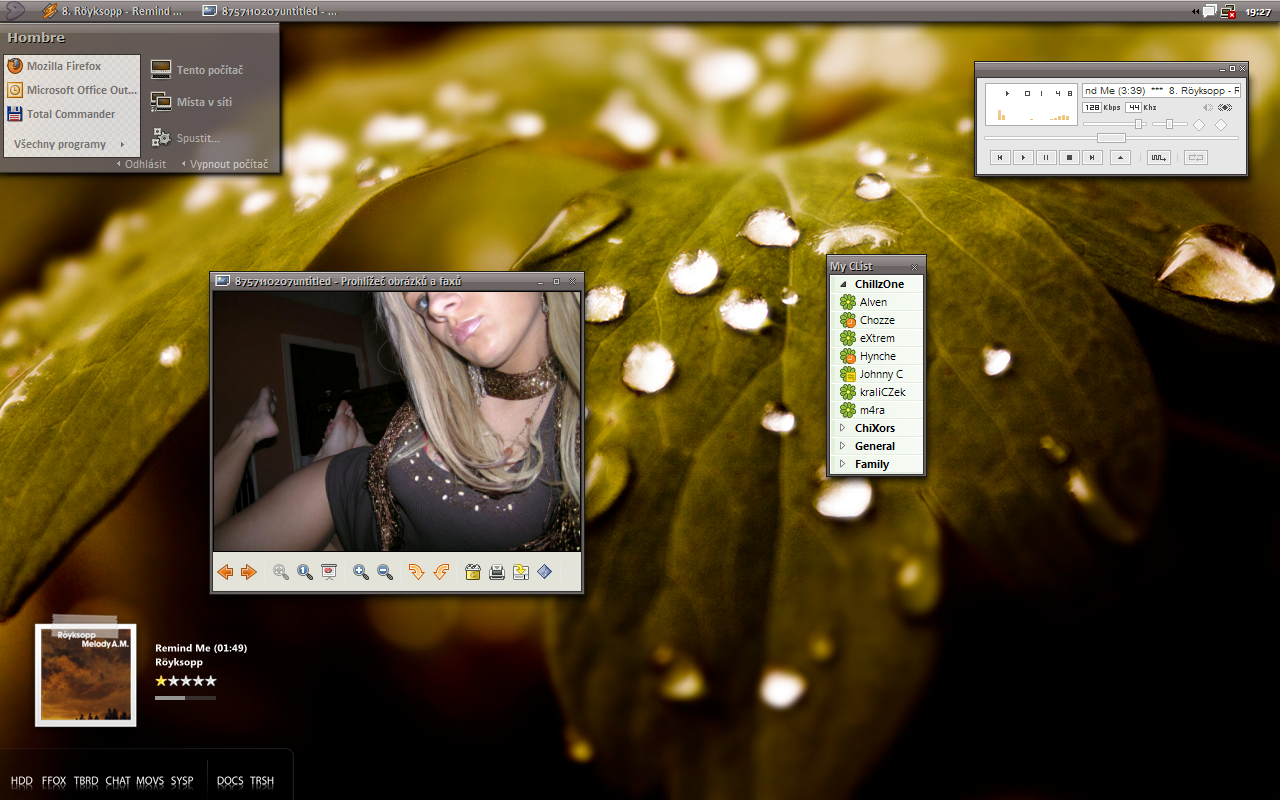The width and height of the screenshot is (1280, 800).
Task: Select contact Alven in My CList
Action: [x=877, y=302]
